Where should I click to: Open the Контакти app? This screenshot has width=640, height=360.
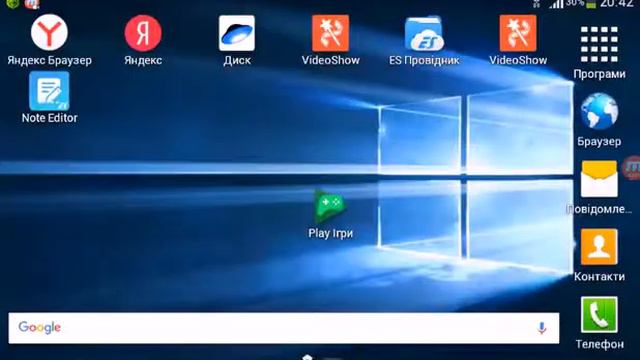(599, 247)
